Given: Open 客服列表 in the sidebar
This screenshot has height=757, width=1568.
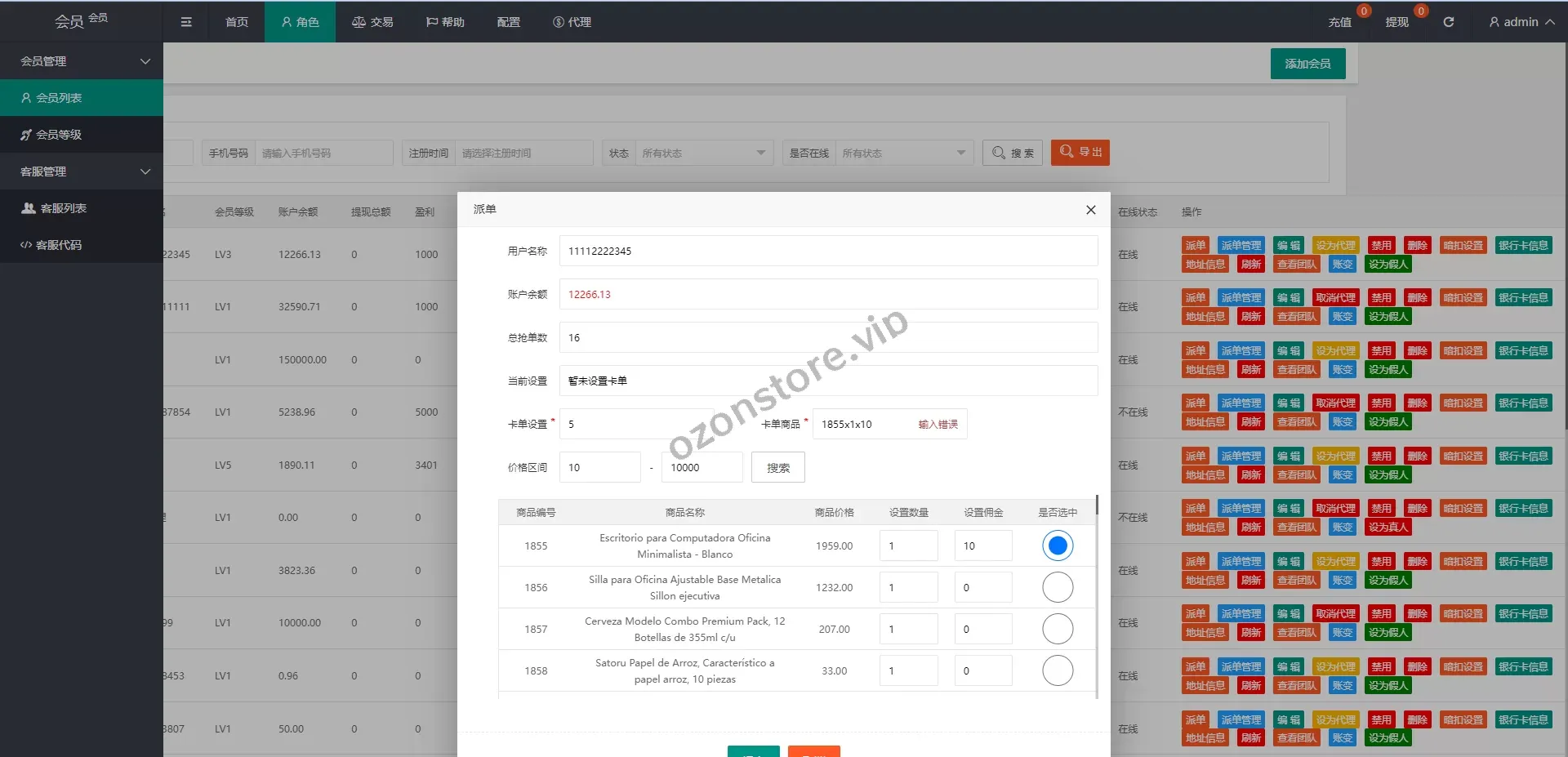Looking at the screenshot, I should pyautogui.click(x=63, y=208).
